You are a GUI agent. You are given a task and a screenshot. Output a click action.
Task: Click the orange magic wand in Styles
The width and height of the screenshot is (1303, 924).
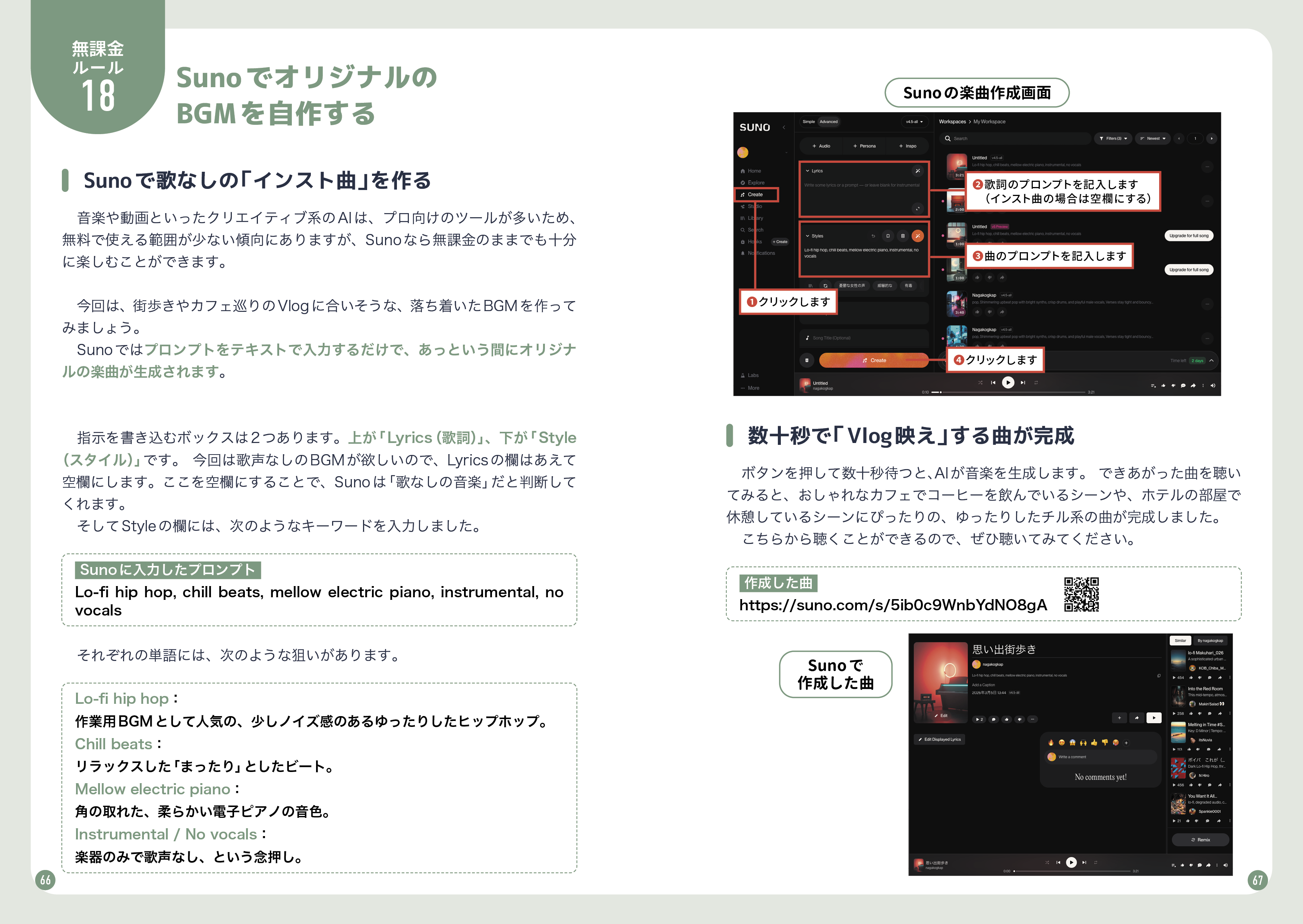[918, 235]
